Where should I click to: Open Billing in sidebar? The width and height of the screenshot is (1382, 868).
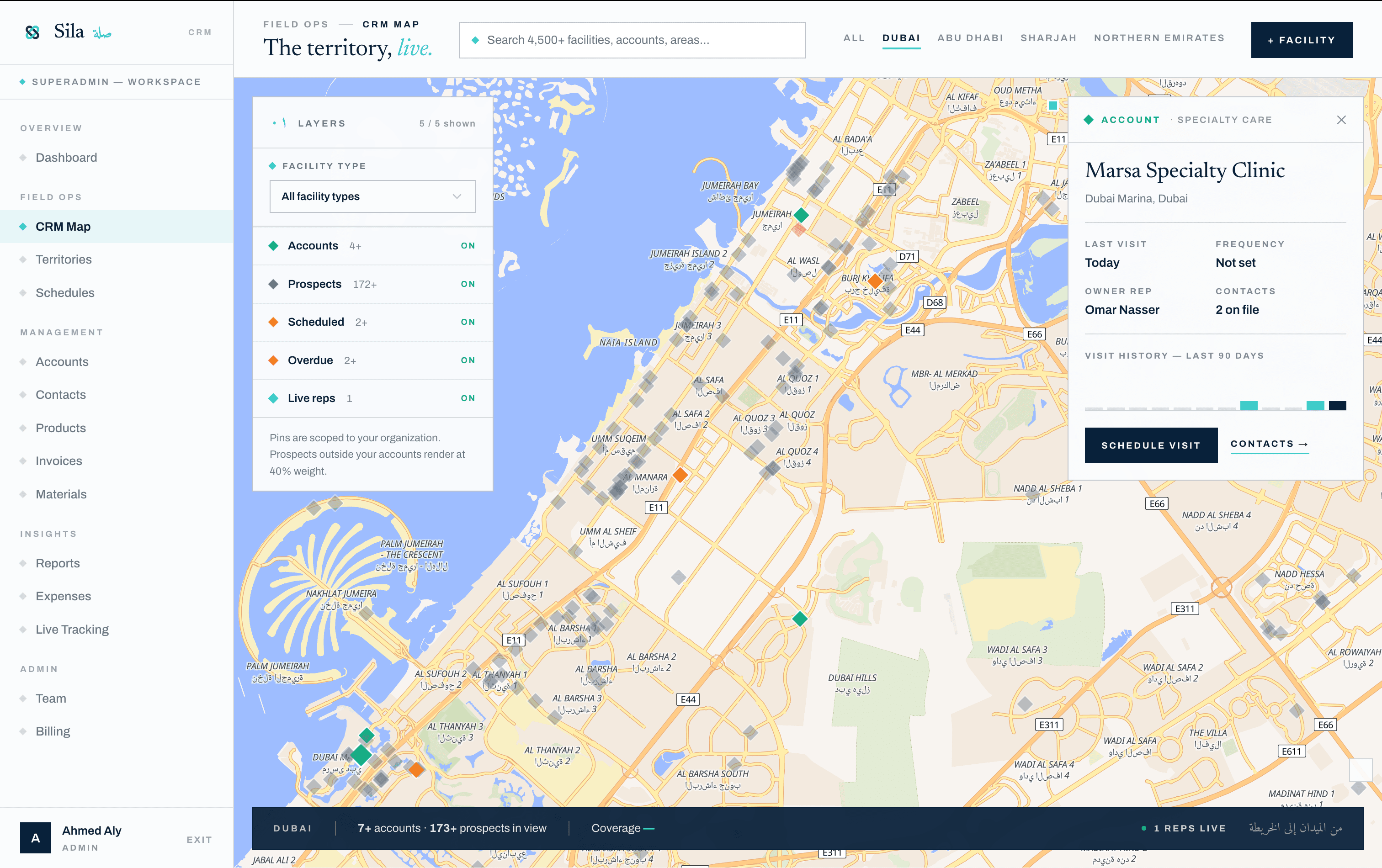[117, 731]
